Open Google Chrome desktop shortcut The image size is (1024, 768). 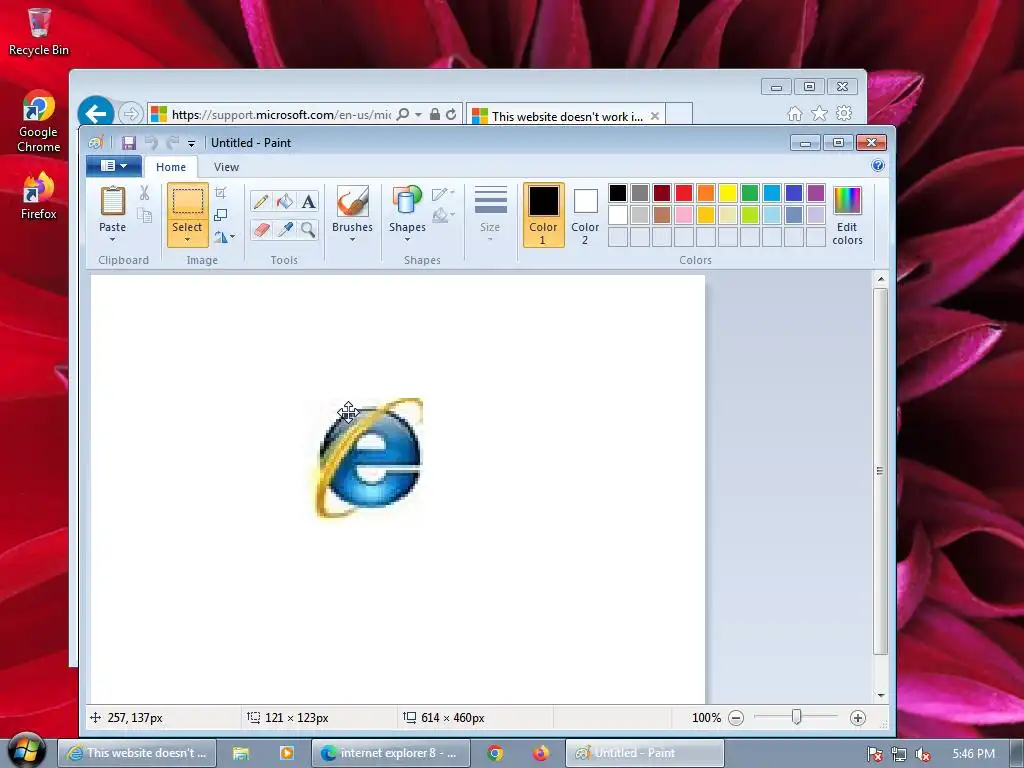pos(39,122)
